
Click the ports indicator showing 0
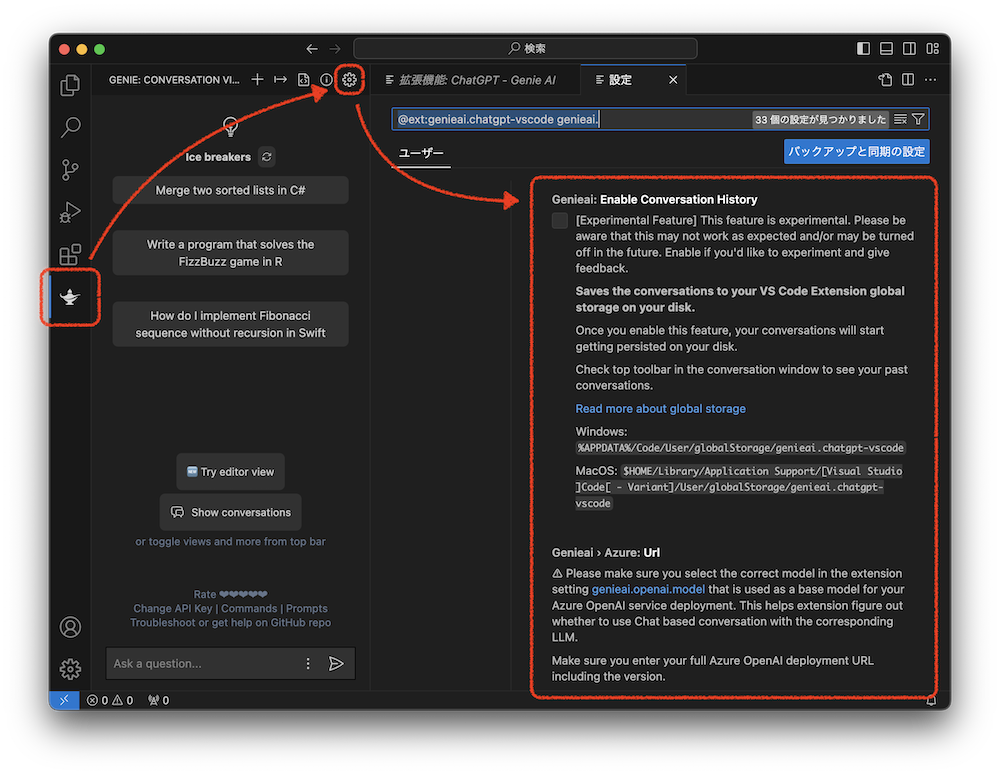point(158,700)
